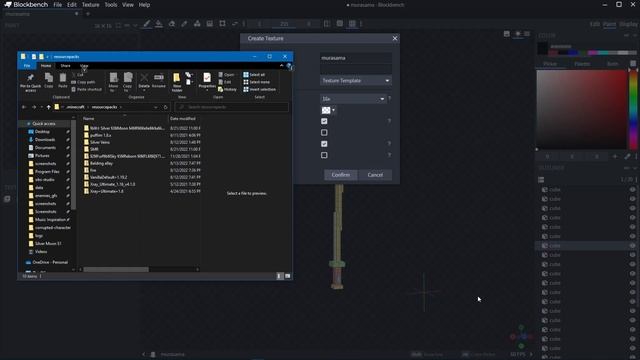Select the Color Picker tool in Blockbench toolbar
This screenshot has height=360, width=640.
184,24
